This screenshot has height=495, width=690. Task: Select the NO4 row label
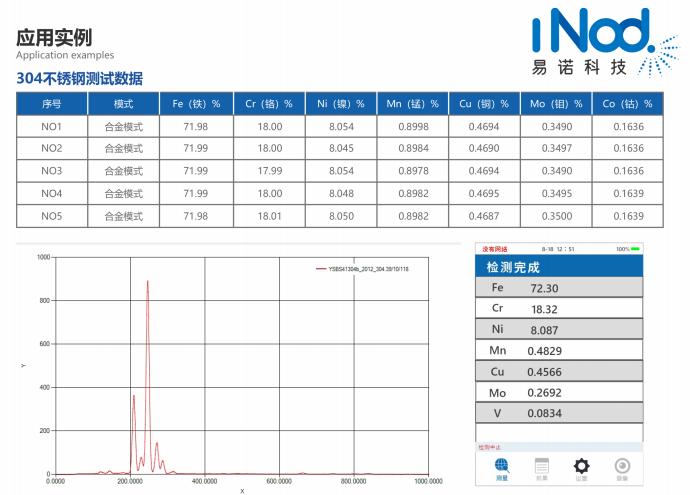tap(51, 194)
